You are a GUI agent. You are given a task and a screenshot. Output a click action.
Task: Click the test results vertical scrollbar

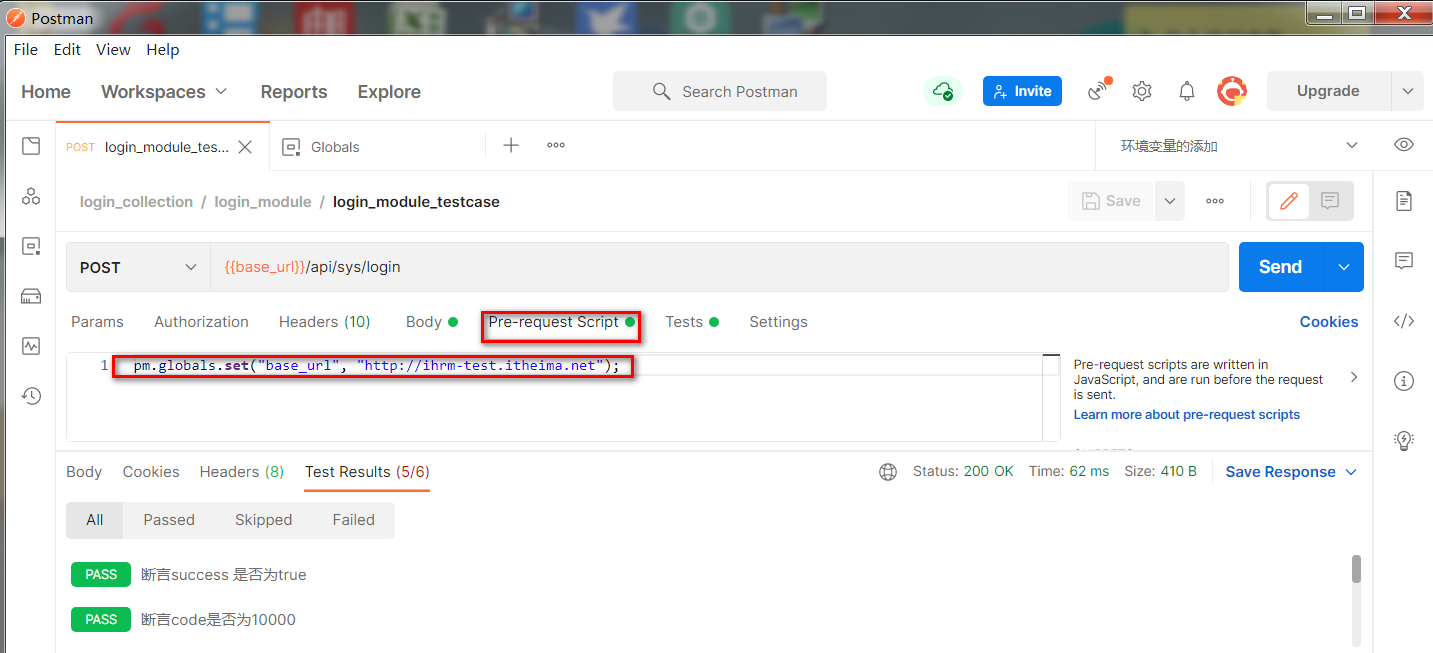pyautogui.click(x=1356, y=569)
